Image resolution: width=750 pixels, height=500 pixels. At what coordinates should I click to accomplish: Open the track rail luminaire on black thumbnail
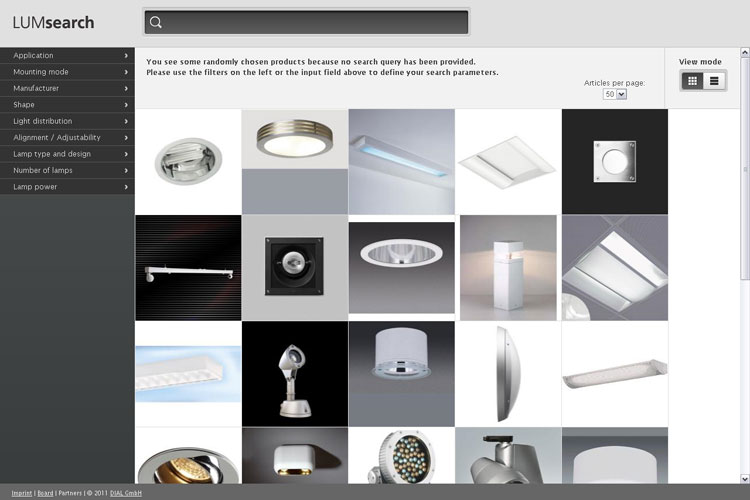tap(188, 267)
